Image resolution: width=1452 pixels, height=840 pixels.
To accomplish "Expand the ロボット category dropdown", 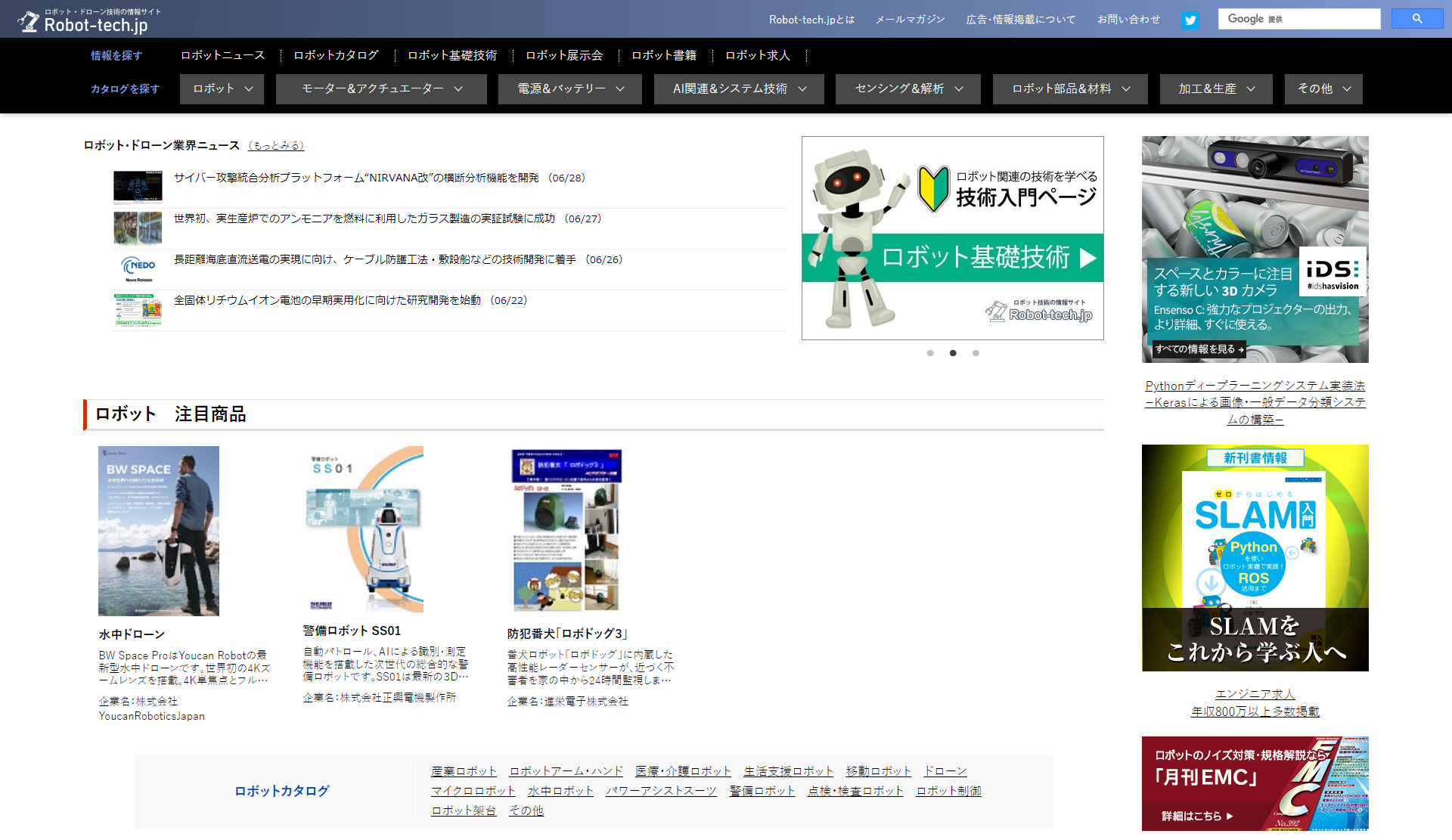I will (x=221, y=88).
